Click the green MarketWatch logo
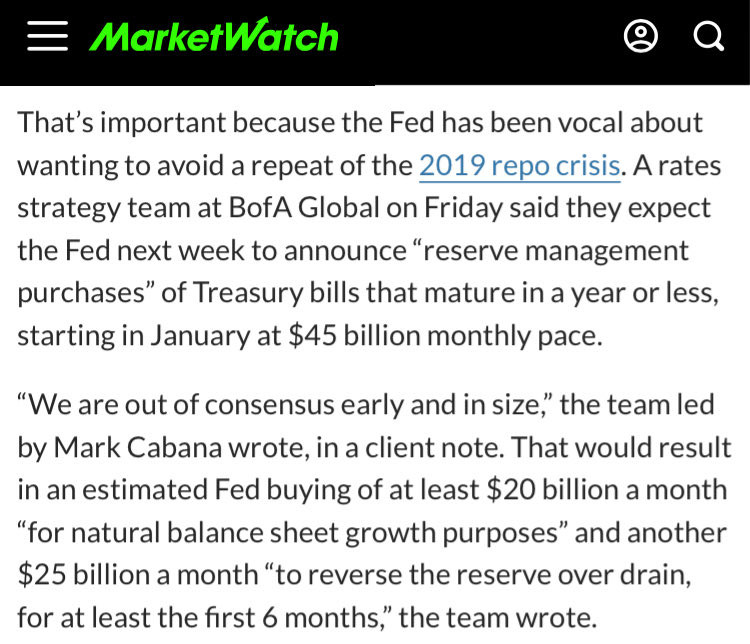Image resolution: width=750 pixels, height=644 pixels. [214, 35]
